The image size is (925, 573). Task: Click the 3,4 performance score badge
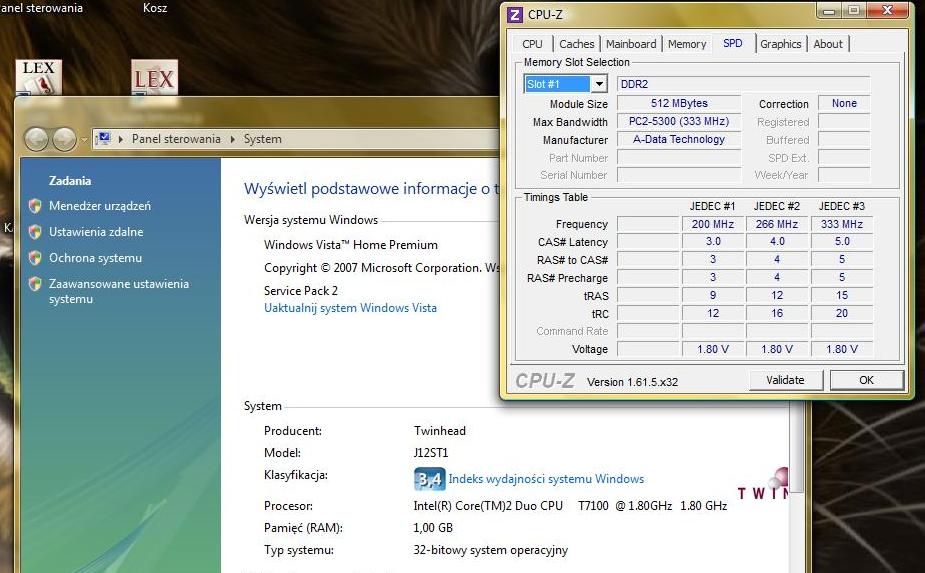tap(429, 479)
